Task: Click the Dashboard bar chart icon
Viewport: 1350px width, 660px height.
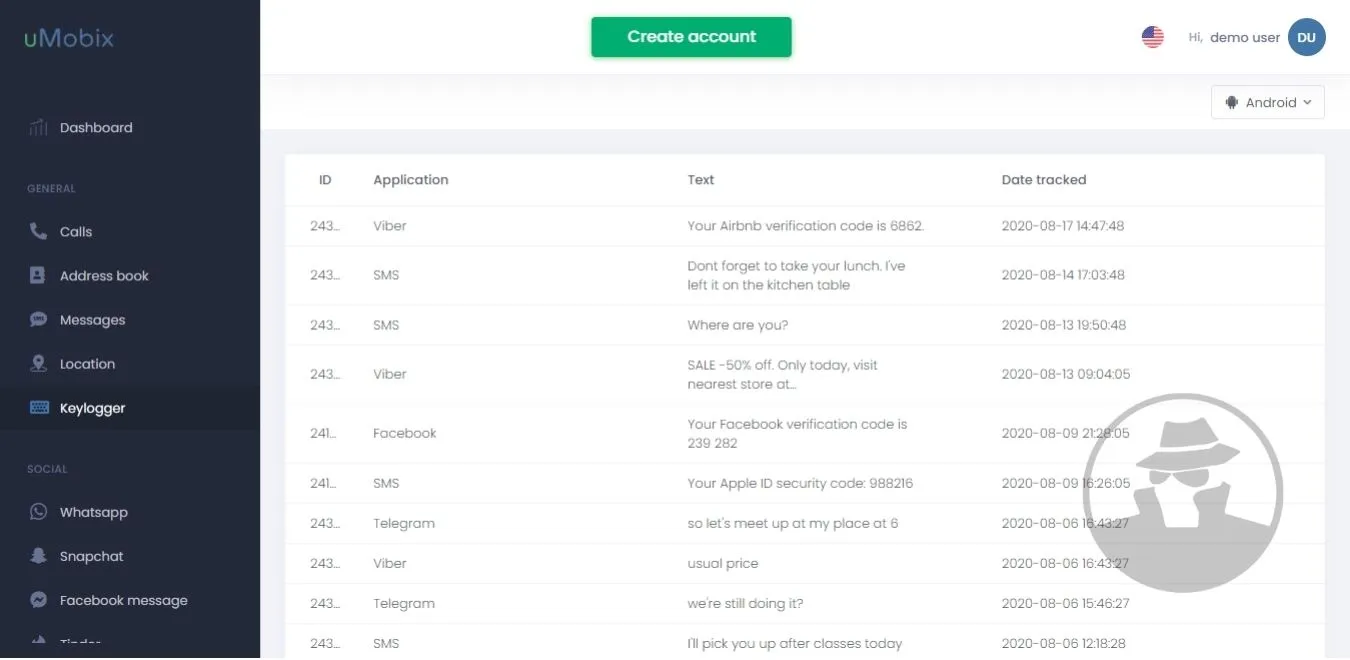Action: pyautogui.click(x=38, y=127)
